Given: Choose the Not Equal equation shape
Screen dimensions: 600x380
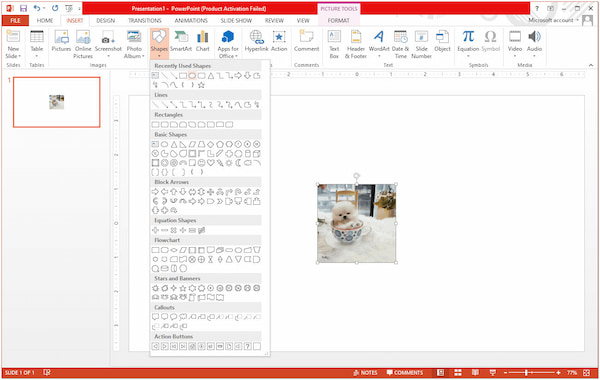Looking at the screenshot, I should coord(201,230).
